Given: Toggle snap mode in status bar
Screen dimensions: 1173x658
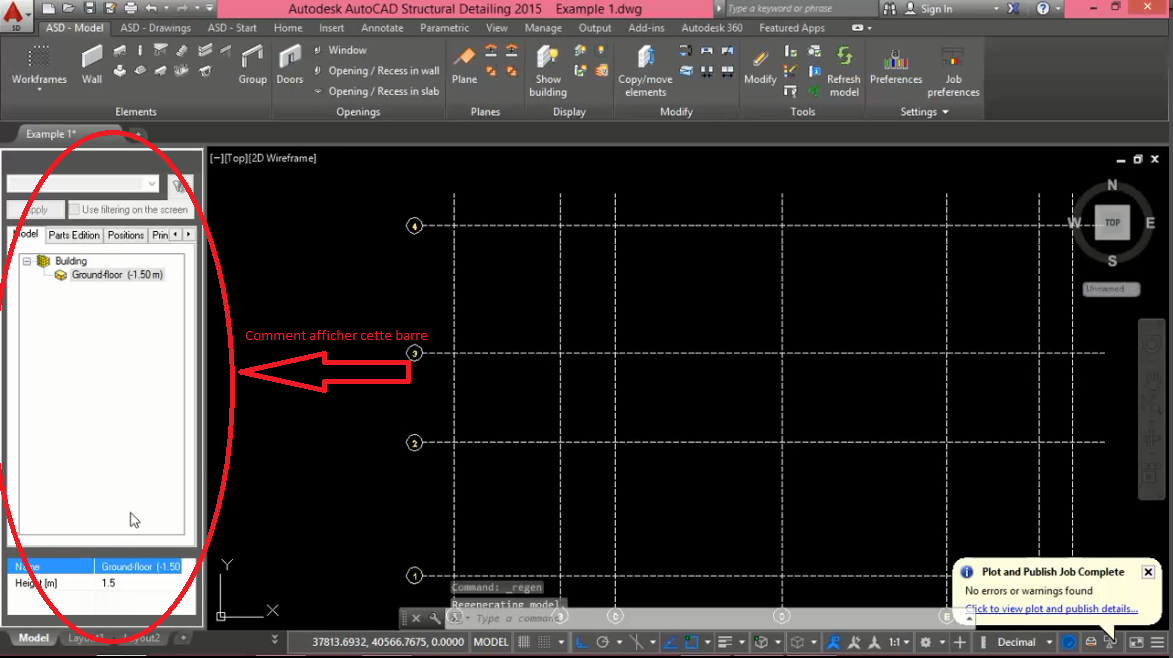Looking at the screenshot, I should pos(545,642).
